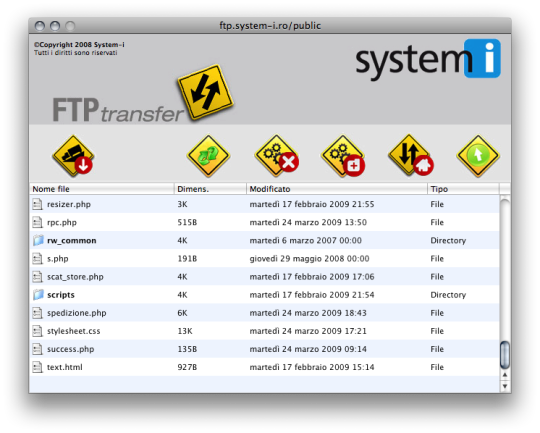Select the rw_common directory name

72,240
